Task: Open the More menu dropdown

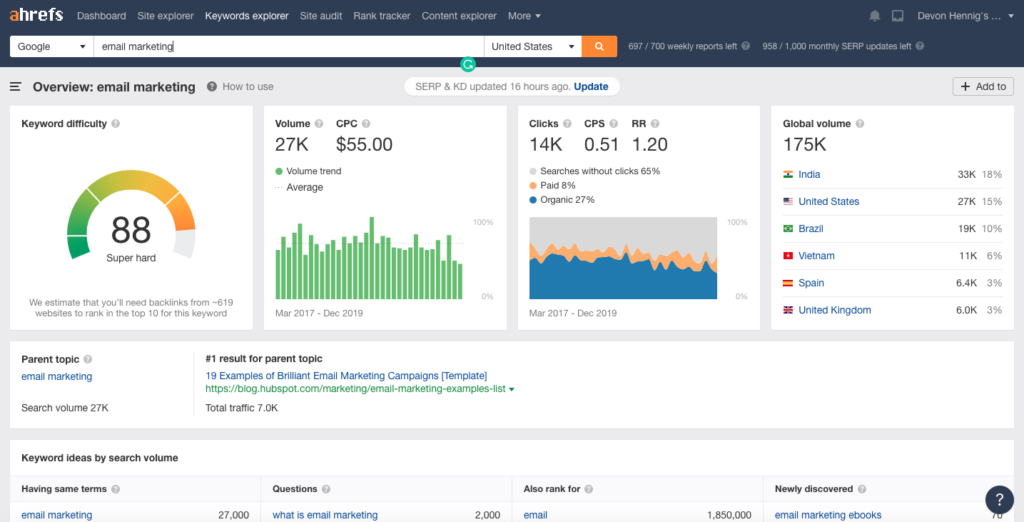Action: click(524, 16)
